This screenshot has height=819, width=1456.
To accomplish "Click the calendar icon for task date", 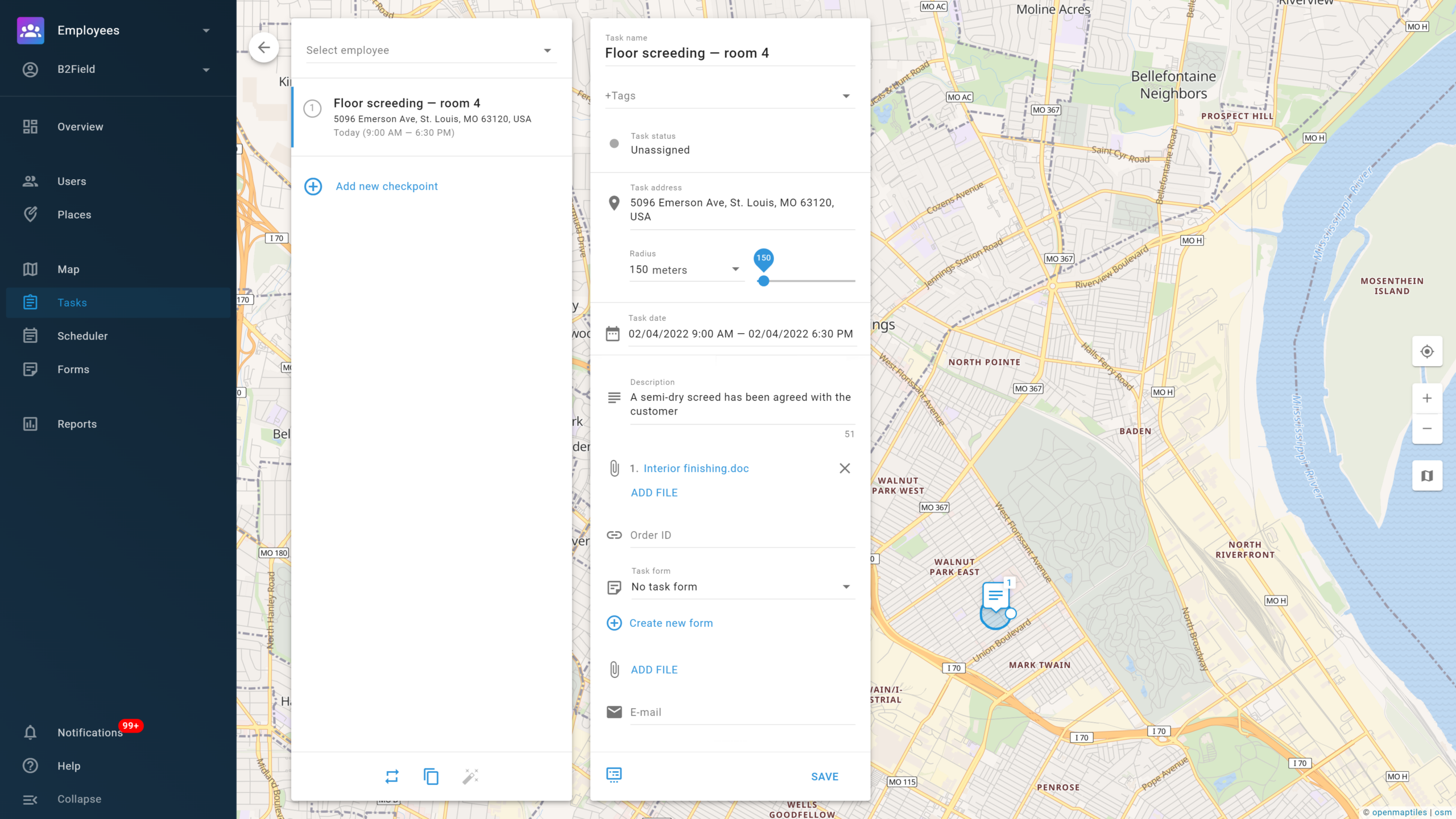I will [x=614, y=333].
